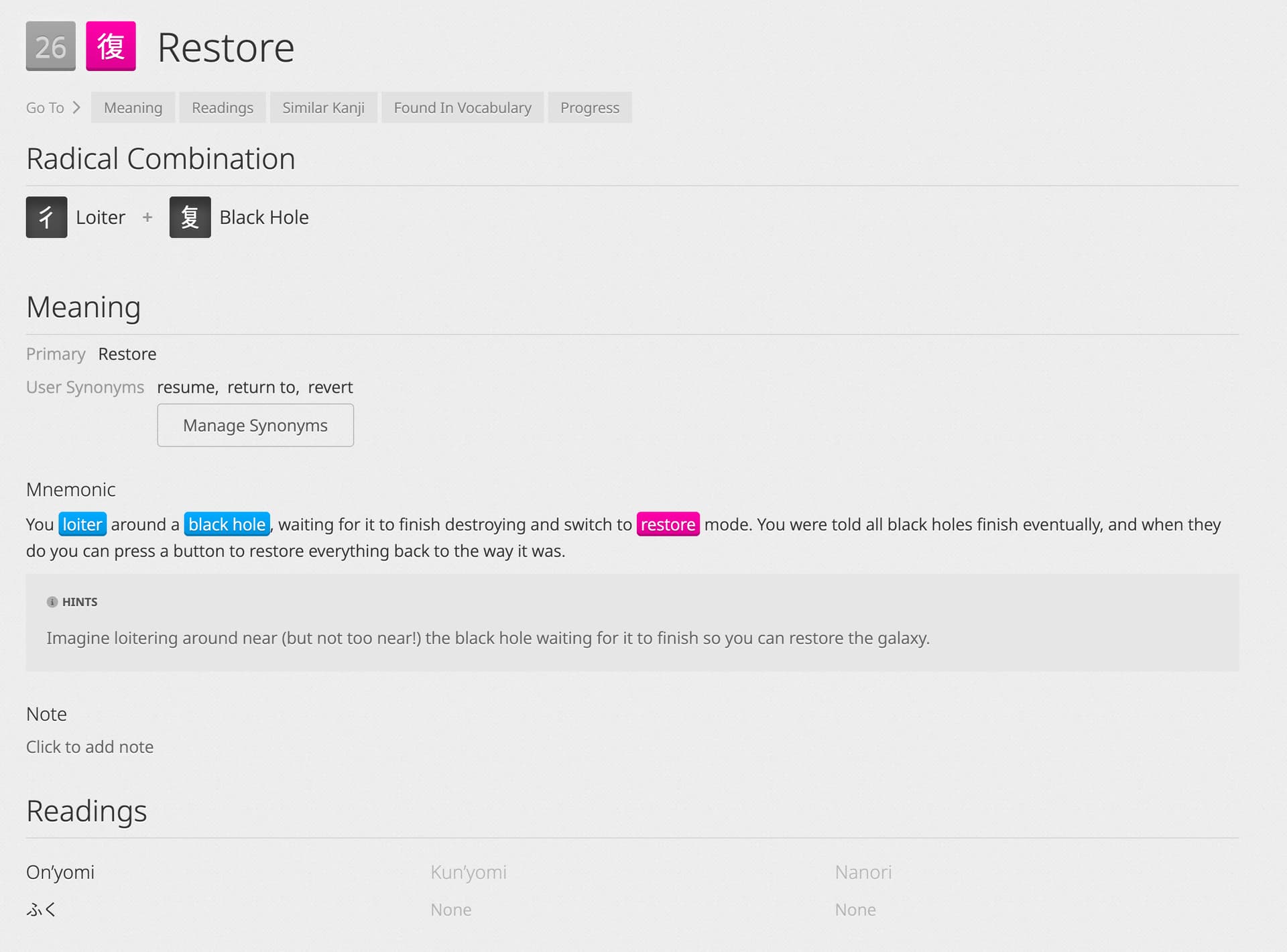The image size is (1287, 952).
Task: Click the ふく on'yomi reading
Action: tap(41, 910)
